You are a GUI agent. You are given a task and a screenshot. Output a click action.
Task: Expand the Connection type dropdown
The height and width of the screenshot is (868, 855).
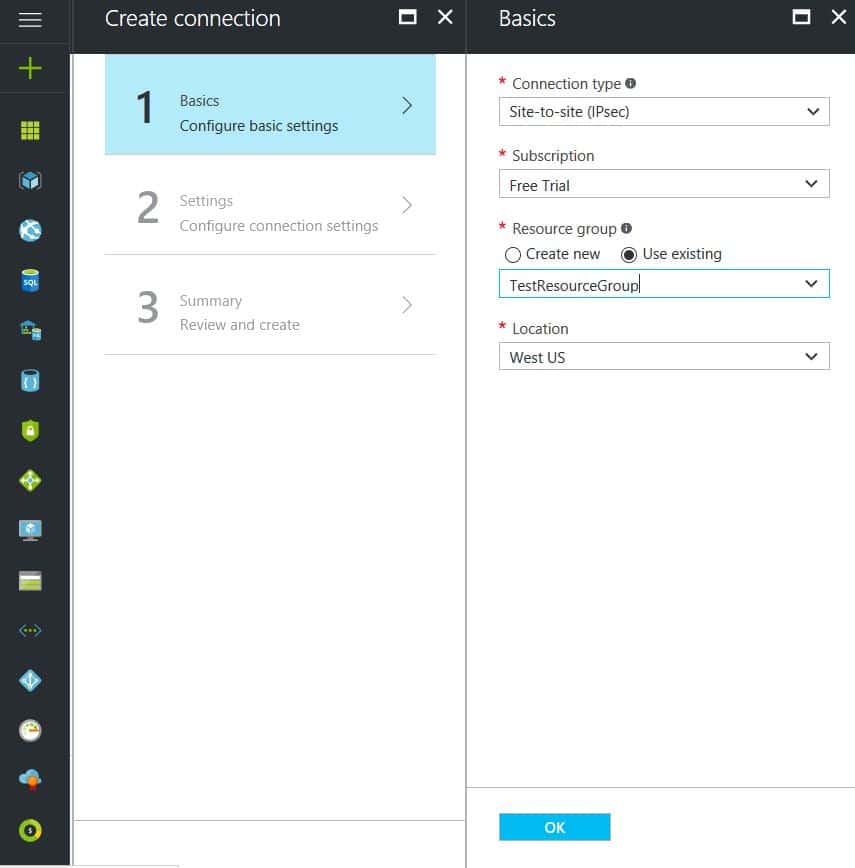click(663, 112)
